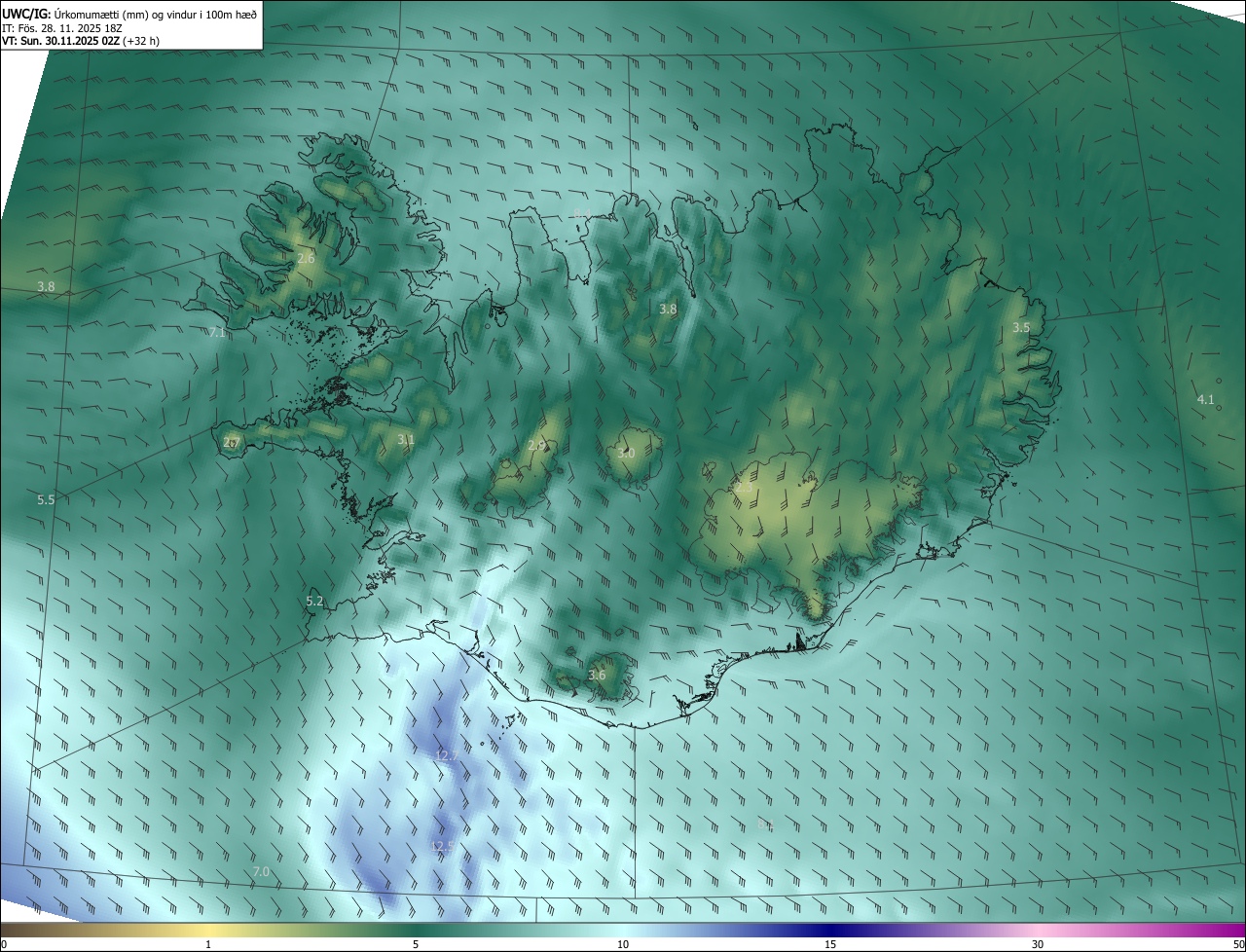Click the 10 label on the color scale

[623, 944]
